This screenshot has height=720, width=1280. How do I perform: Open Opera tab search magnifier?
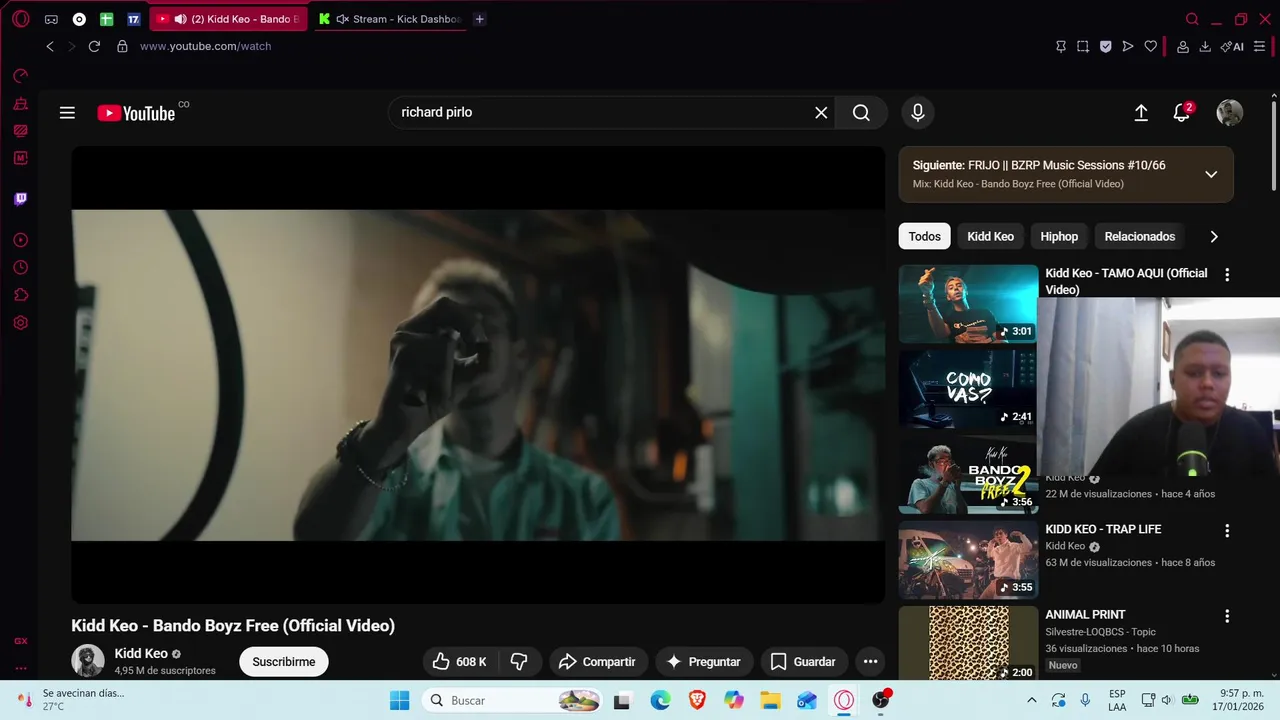point(1192,19)
